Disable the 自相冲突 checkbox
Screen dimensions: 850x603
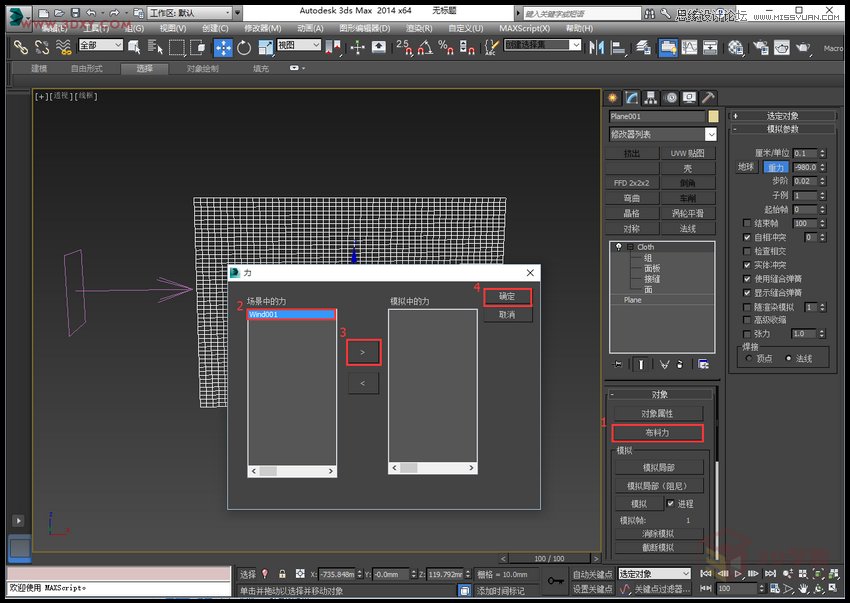[747, 238]
